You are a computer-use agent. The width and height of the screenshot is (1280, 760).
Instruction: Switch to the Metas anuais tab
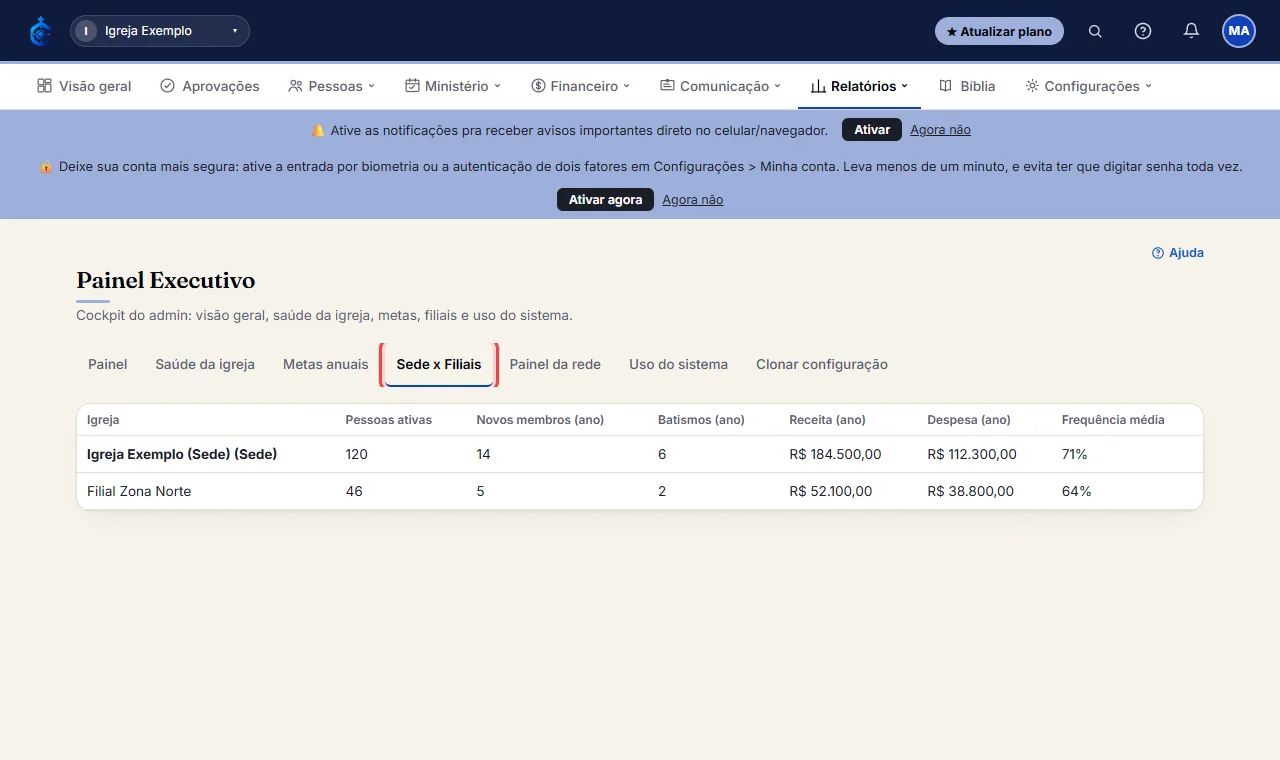click(325, 365)
